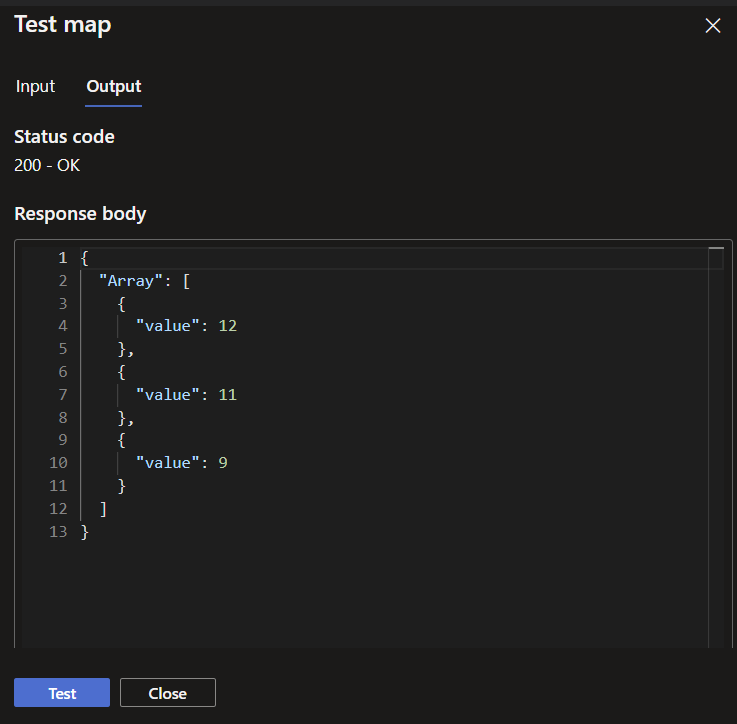737x724 pixels.
Task: Click the "Array" key on line 2
Action: tap(131, 281)
